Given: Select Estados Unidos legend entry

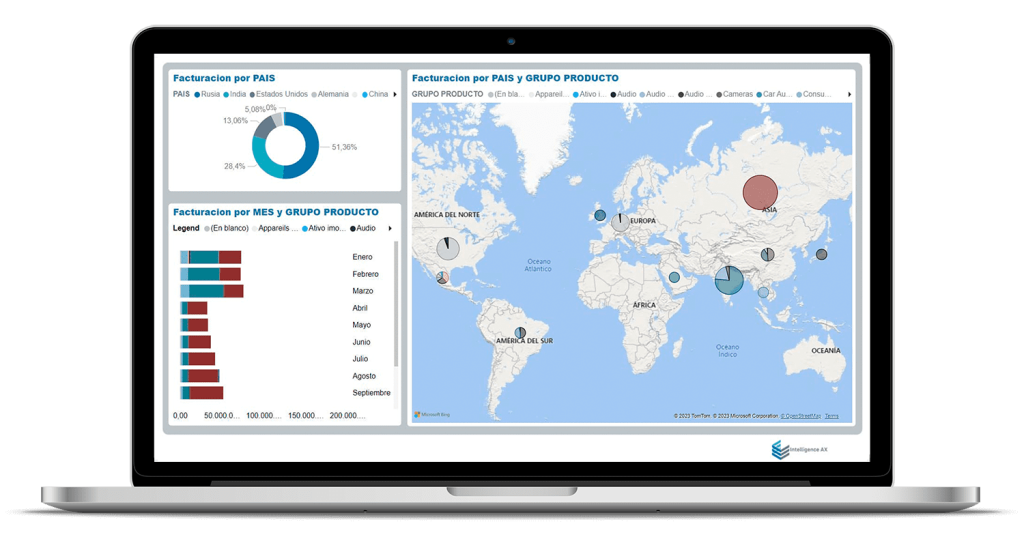Looking at the screenshot, I should pyautogui.click(x=279, y=94).
